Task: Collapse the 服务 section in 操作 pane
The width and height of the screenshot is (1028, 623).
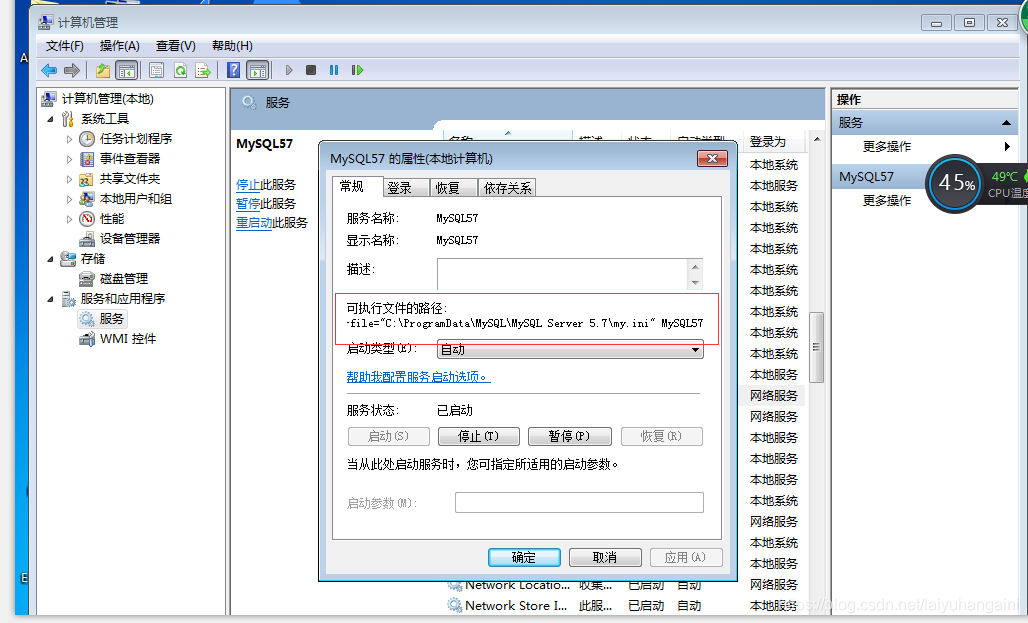Action: 1006,123
